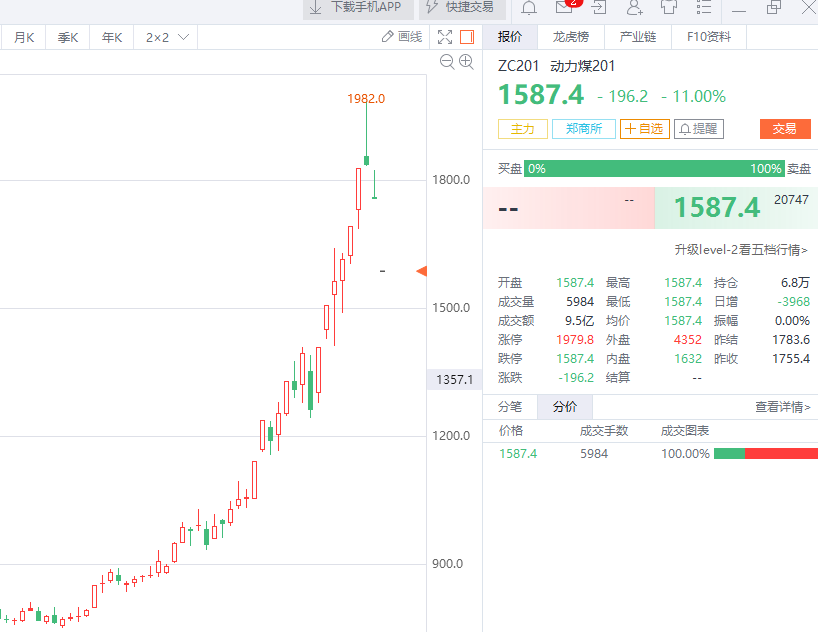Zoom out the K-line chart

pyautogui.click(x=447, y=62)
